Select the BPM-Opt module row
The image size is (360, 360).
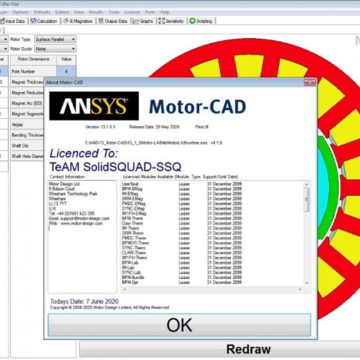tap(182, 282)
